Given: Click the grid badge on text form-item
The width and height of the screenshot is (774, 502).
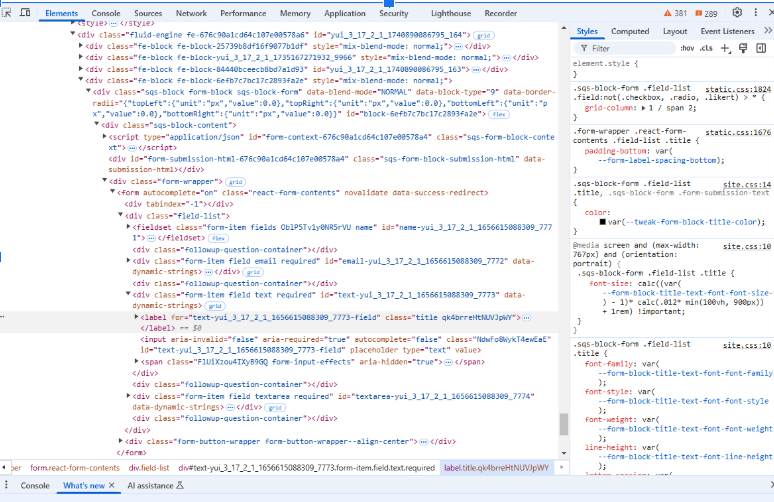Looking at the screenshot, I should click(215, 306).
